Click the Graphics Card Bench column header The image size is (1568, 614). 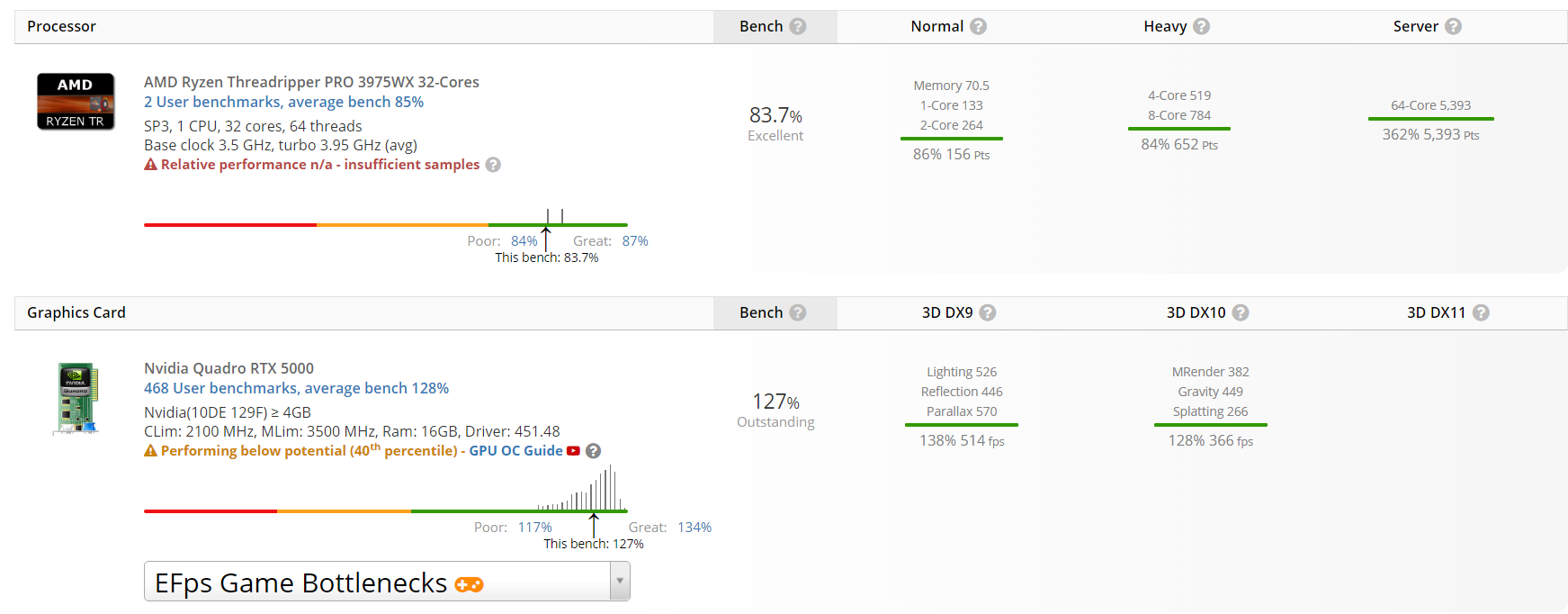pyautogui.click(x=761, y=313)
